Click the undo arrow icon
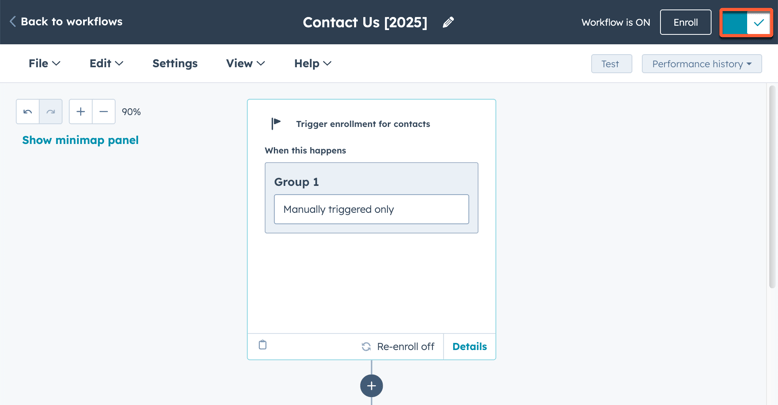778x405 pixels. tap(28, 112)
